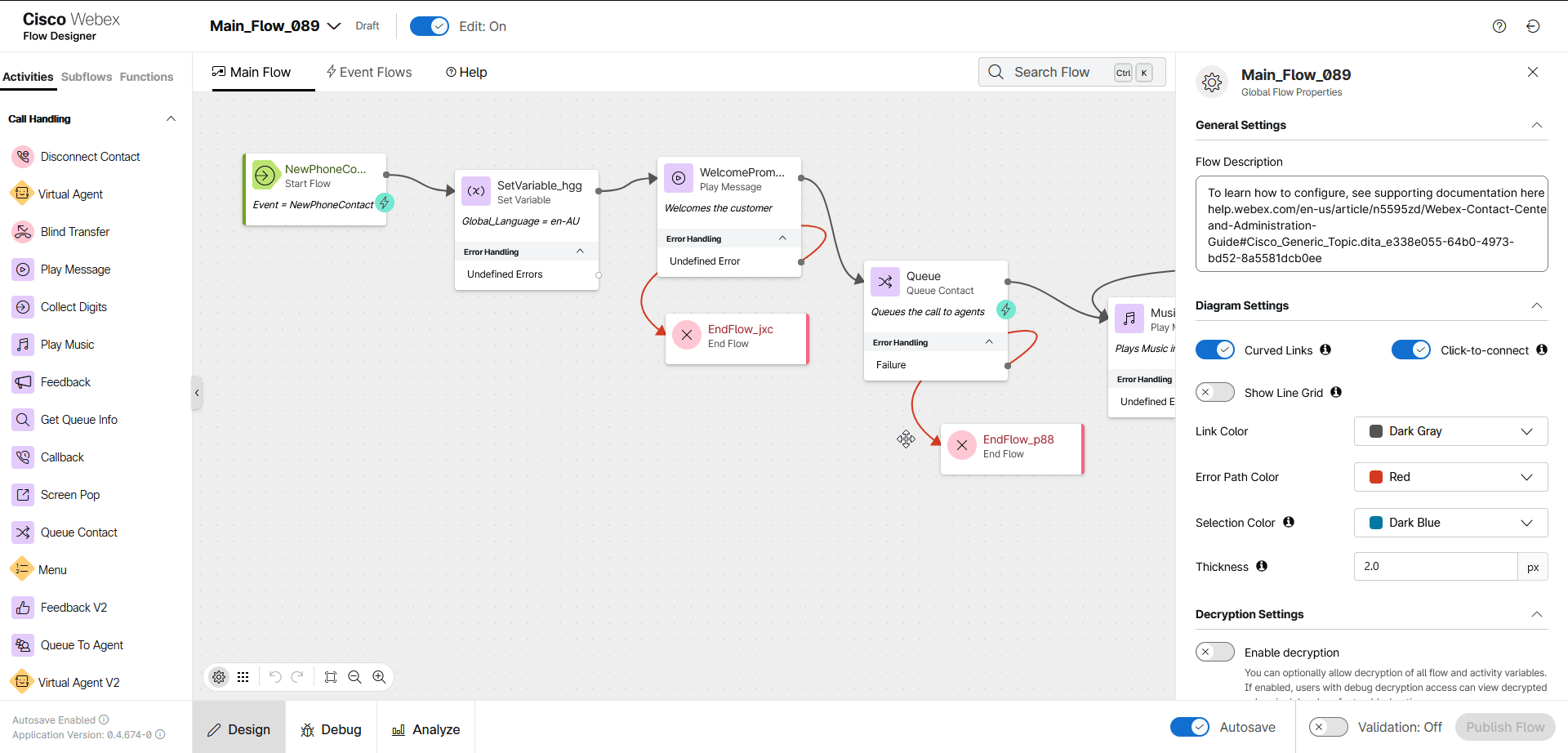
Task: Open the help question mark icon in header
Action: (1499, 26)
